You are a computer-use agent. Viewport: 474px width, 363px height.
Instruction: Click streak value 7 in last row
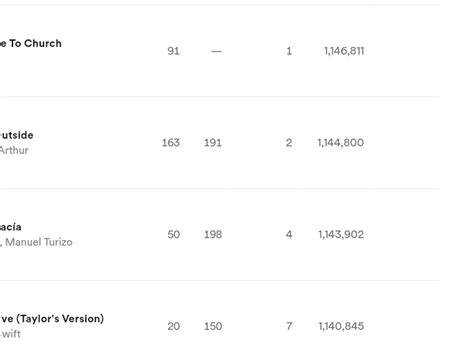[x=289, y=326]
